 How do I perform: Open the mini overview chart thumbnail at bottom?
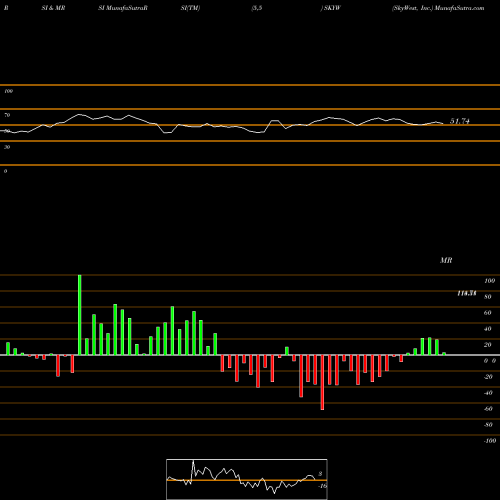(x=247, y=479)
